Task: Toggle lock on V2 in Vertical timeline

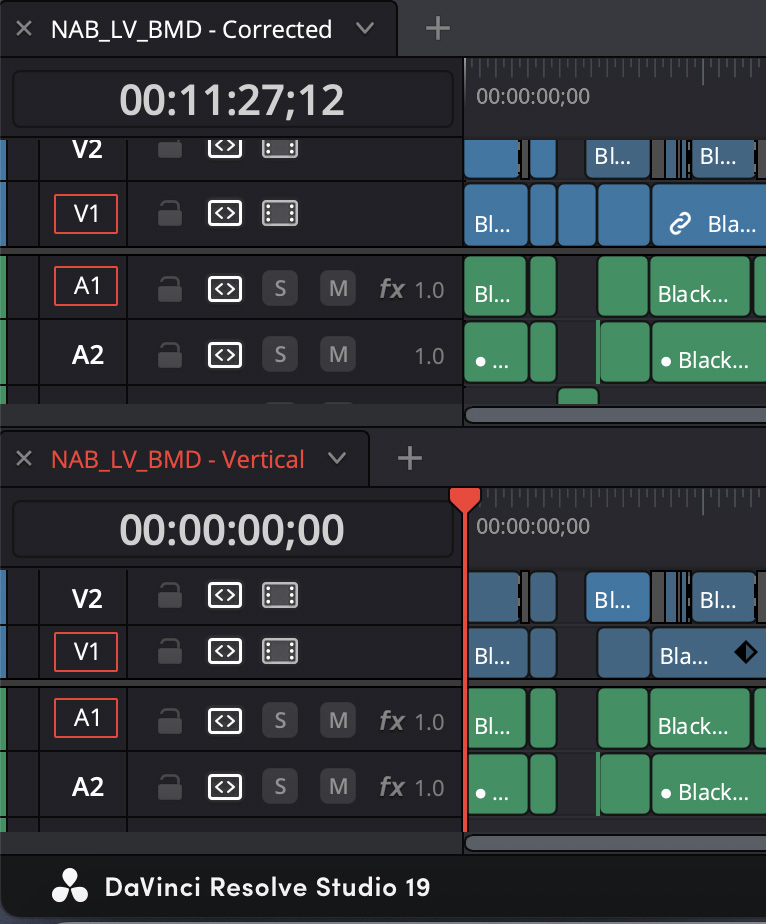Action: 170,595
